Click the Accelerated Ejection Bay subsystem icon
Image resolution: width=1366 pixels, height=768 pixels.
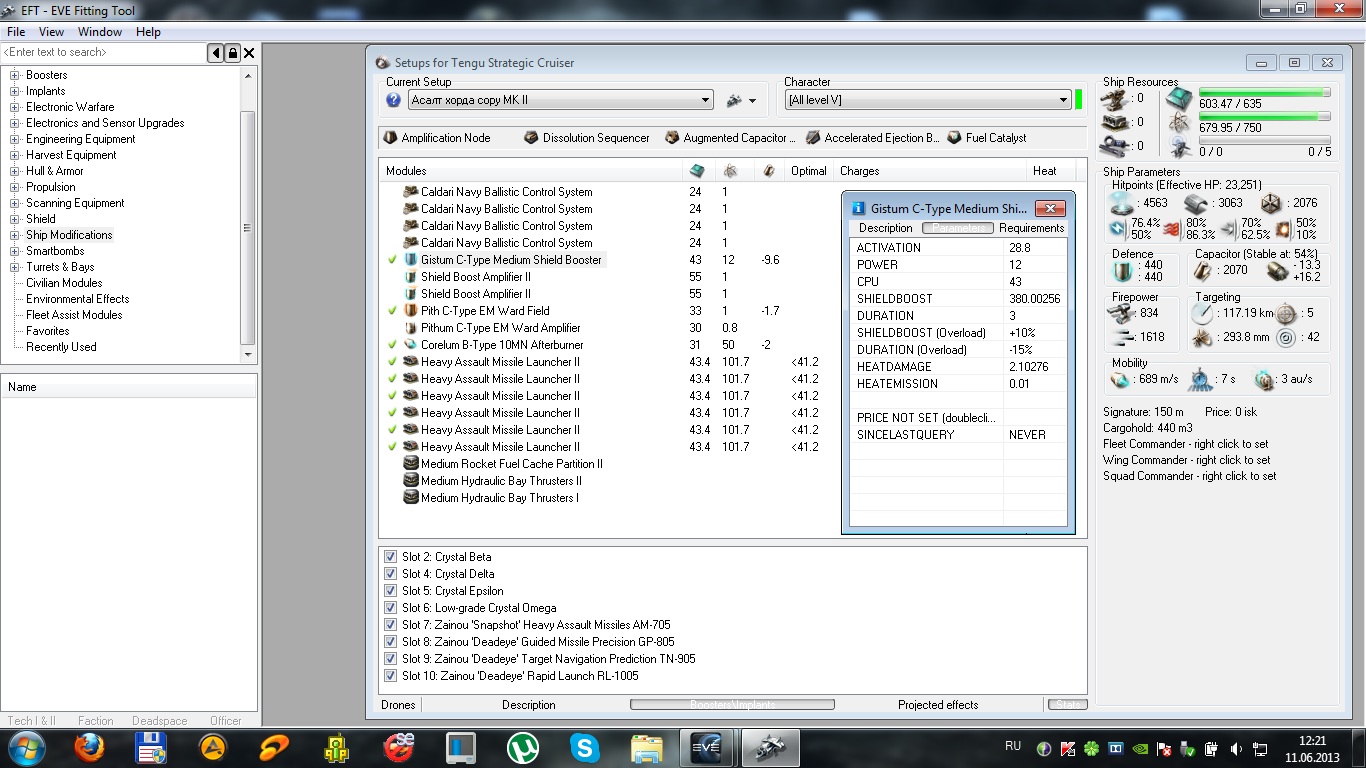click(x=813, y=138)
